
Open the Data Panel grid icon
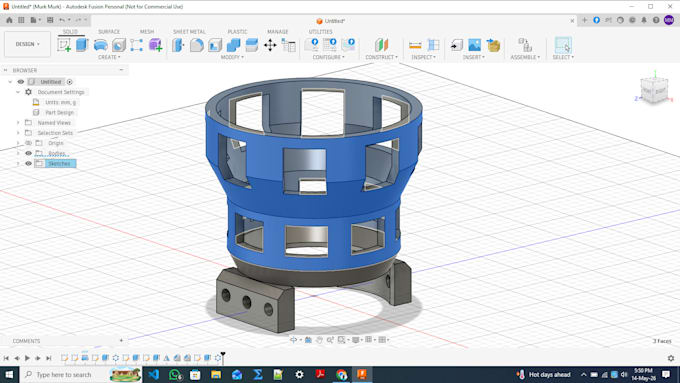click(x=21, y=20)
